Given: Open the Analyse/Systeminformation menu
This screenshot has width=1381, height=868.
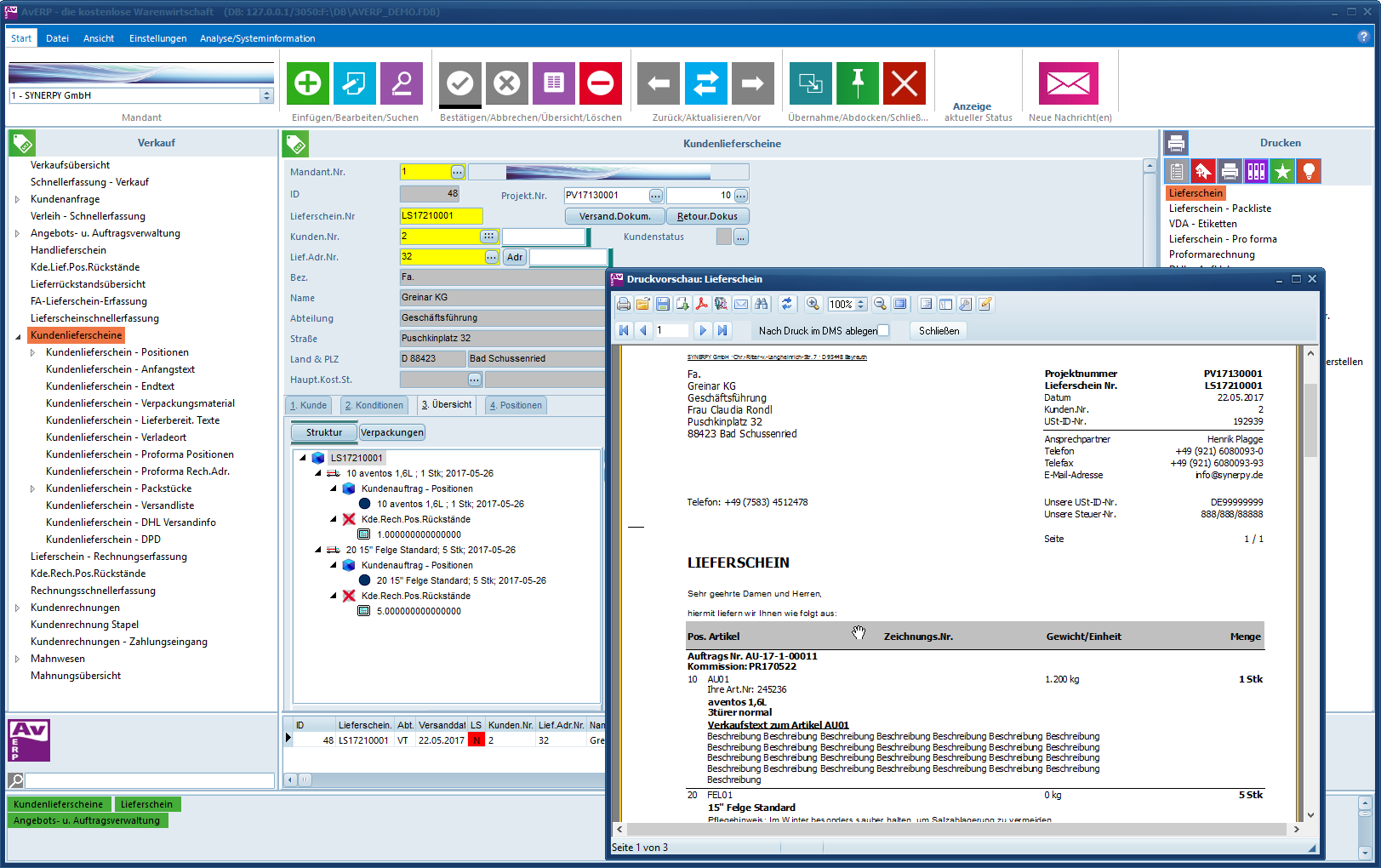Looking at the screenshot, I should pos(257,38).
